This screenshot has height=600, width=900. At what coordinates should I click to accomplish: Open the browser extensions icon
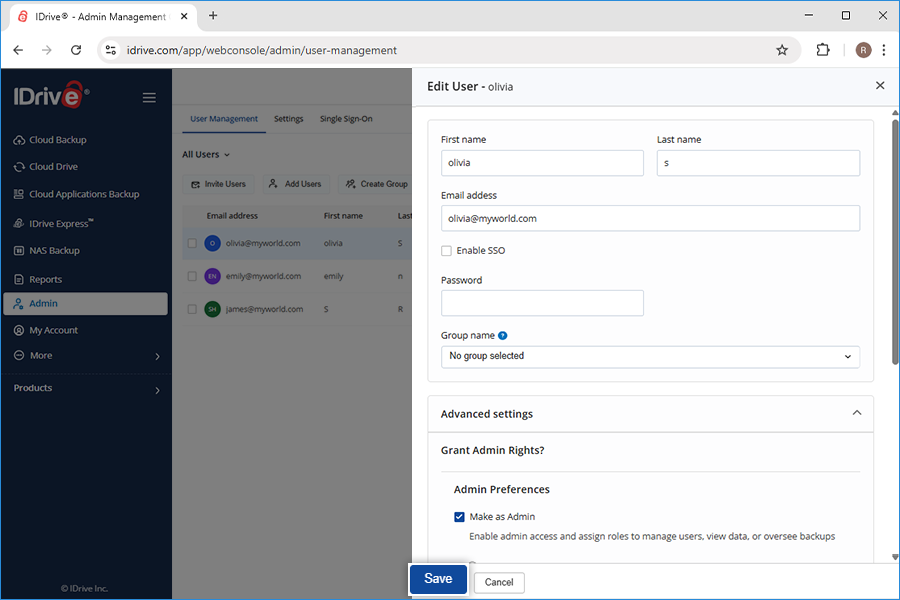tap(823, 50)
